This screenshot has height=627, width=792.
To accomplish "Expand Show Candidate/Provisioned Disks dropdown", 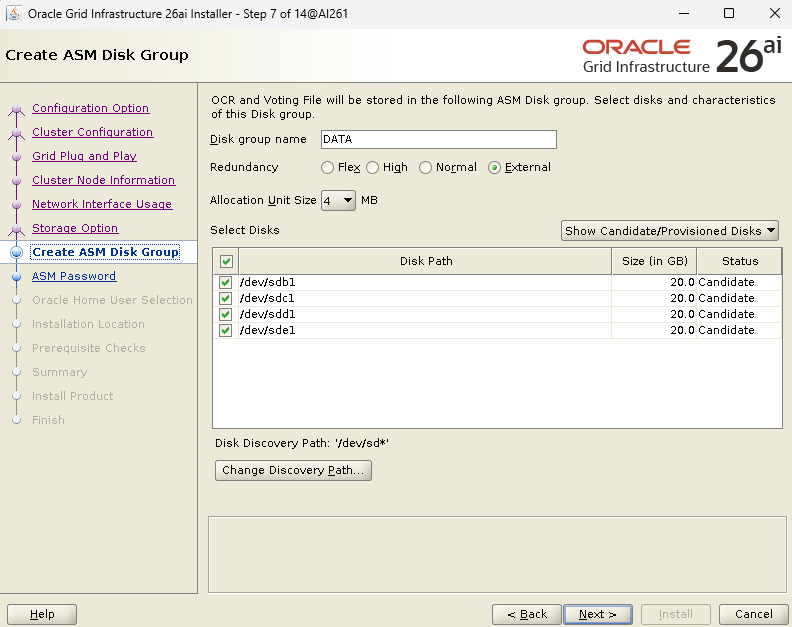I will 670,231.
